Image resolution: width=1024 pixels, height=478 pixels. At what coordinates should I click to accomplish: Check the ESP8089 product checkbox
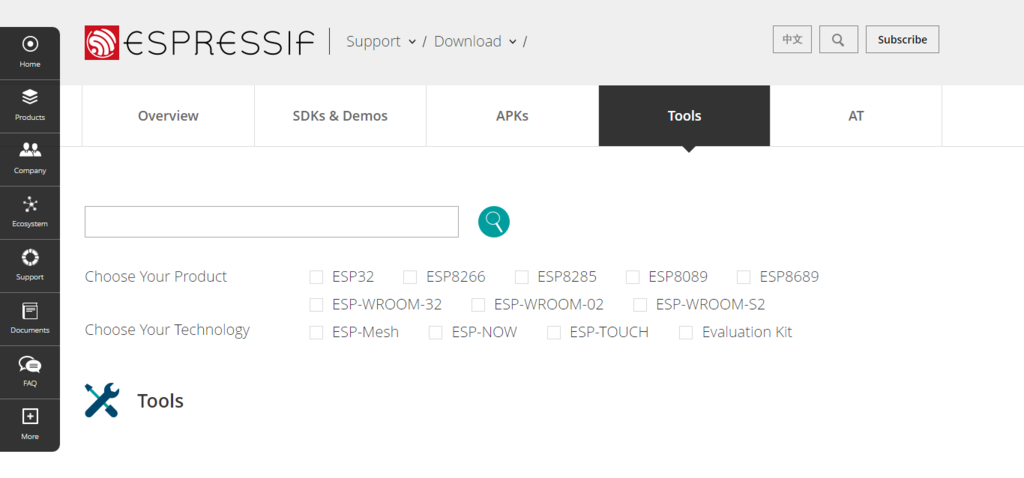(632, 278)
